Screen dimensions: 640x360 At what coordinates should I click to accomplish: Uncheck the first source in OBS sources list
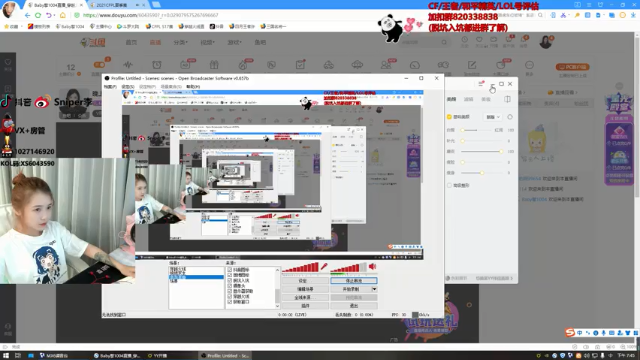click(x=229, y=270)
